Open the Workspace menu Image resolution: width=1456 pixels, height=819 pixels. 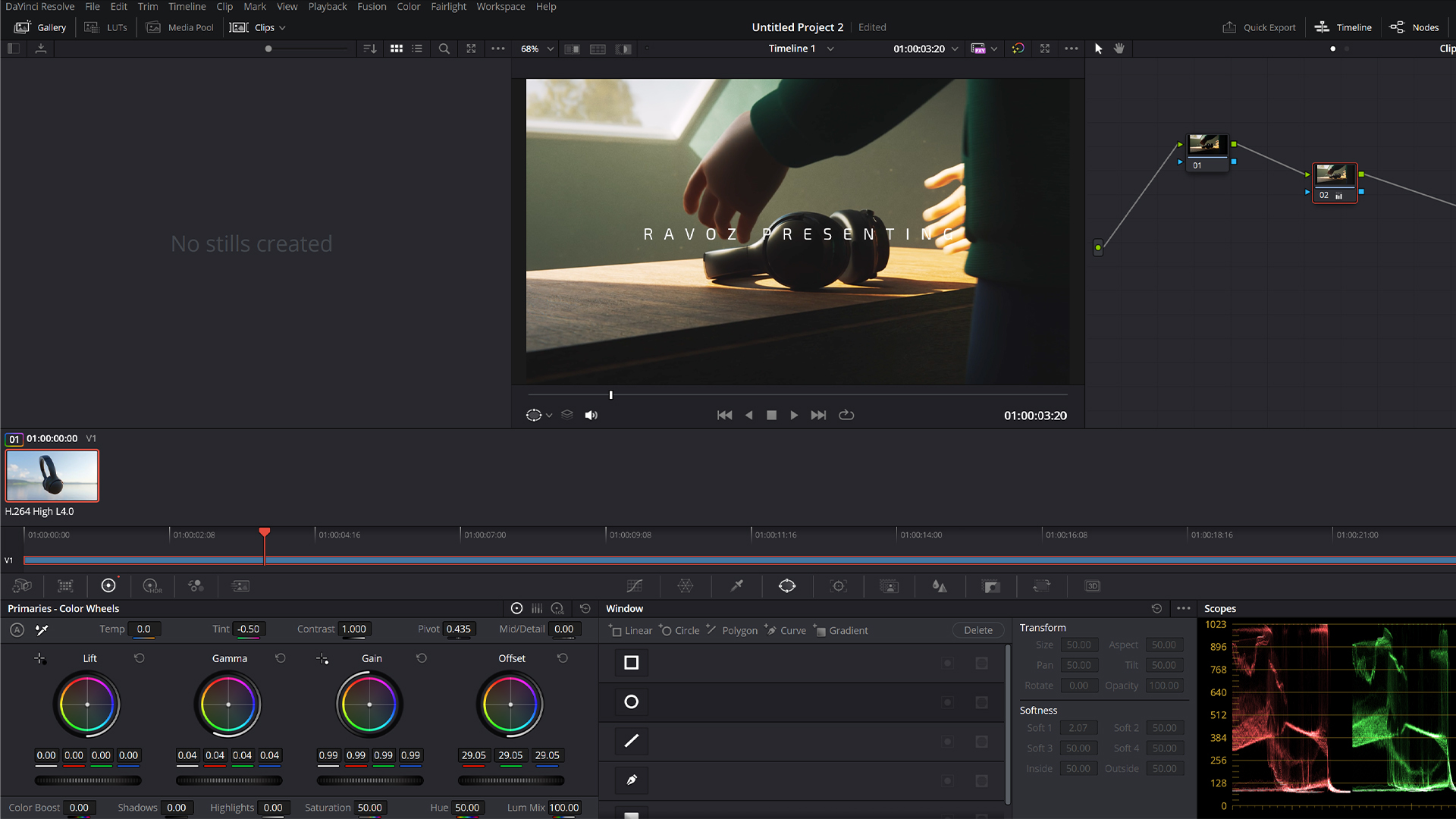tap(500, 7)
